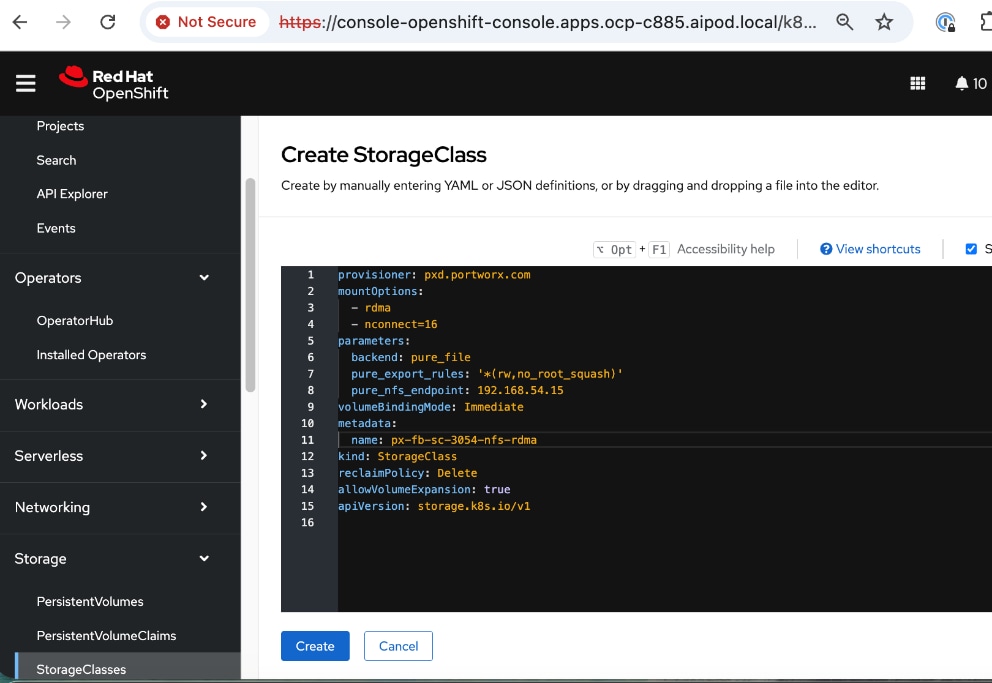The width and height of the screenshot is (992, 683).
Task: Click the Create button
Action: [315, 646]
